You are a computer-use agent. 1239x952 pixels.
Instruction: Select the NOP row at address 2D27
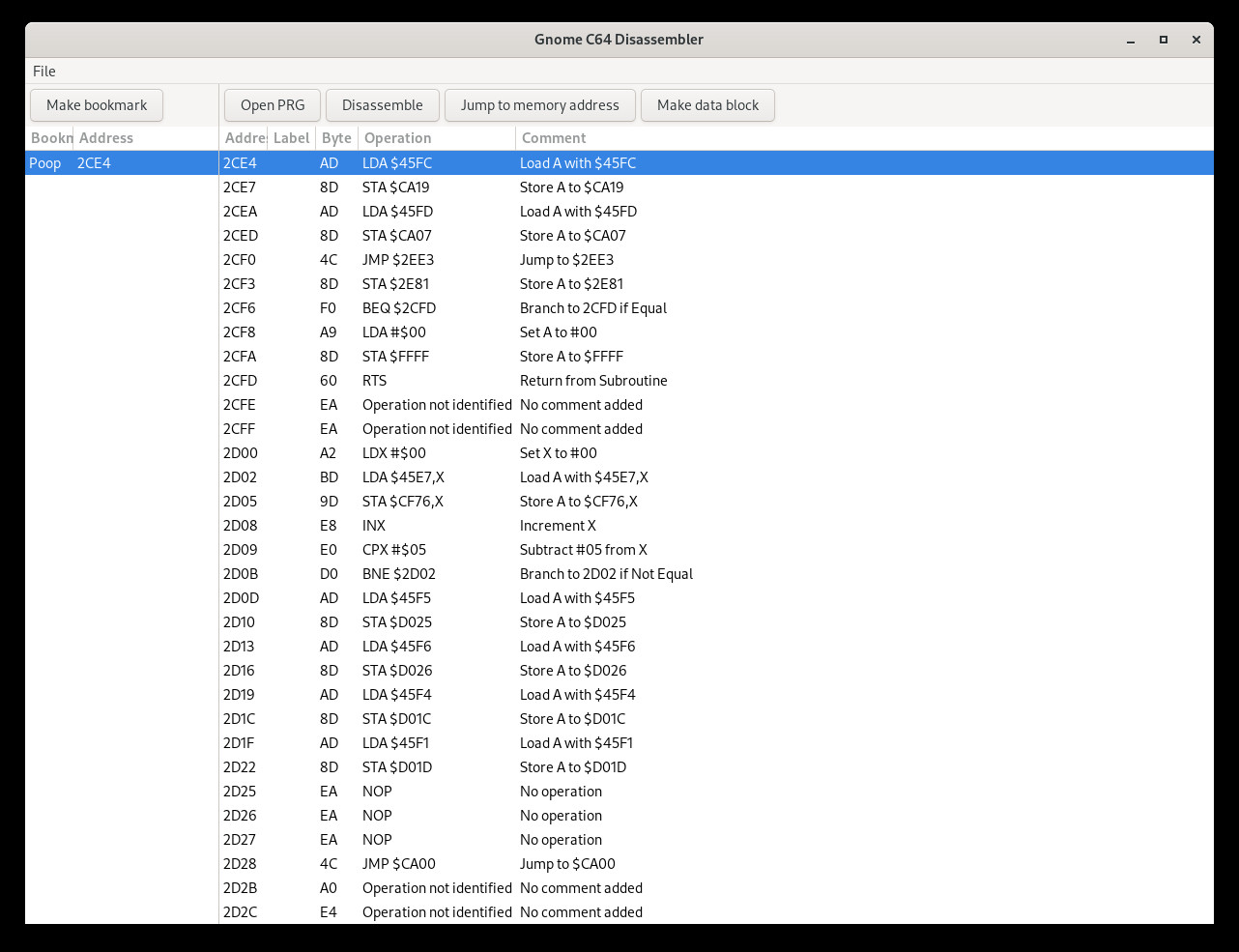tap(716, 840)
